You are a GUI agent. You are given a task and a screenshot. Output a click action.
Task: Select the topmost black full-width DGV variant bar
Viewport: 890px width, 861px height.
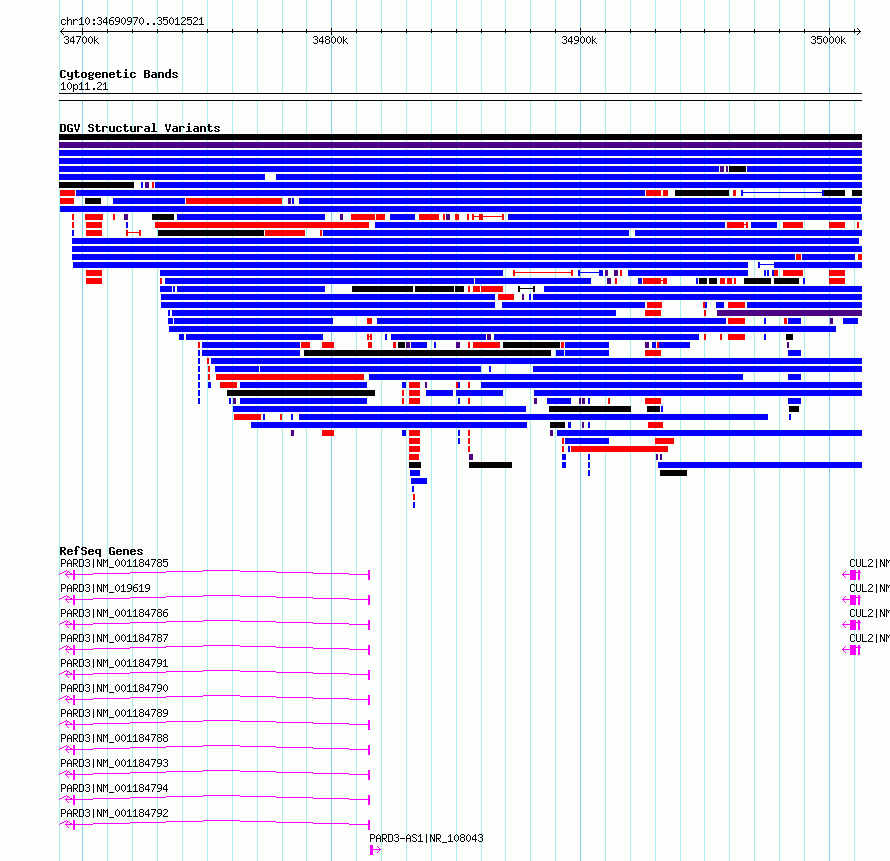[460, 137]
